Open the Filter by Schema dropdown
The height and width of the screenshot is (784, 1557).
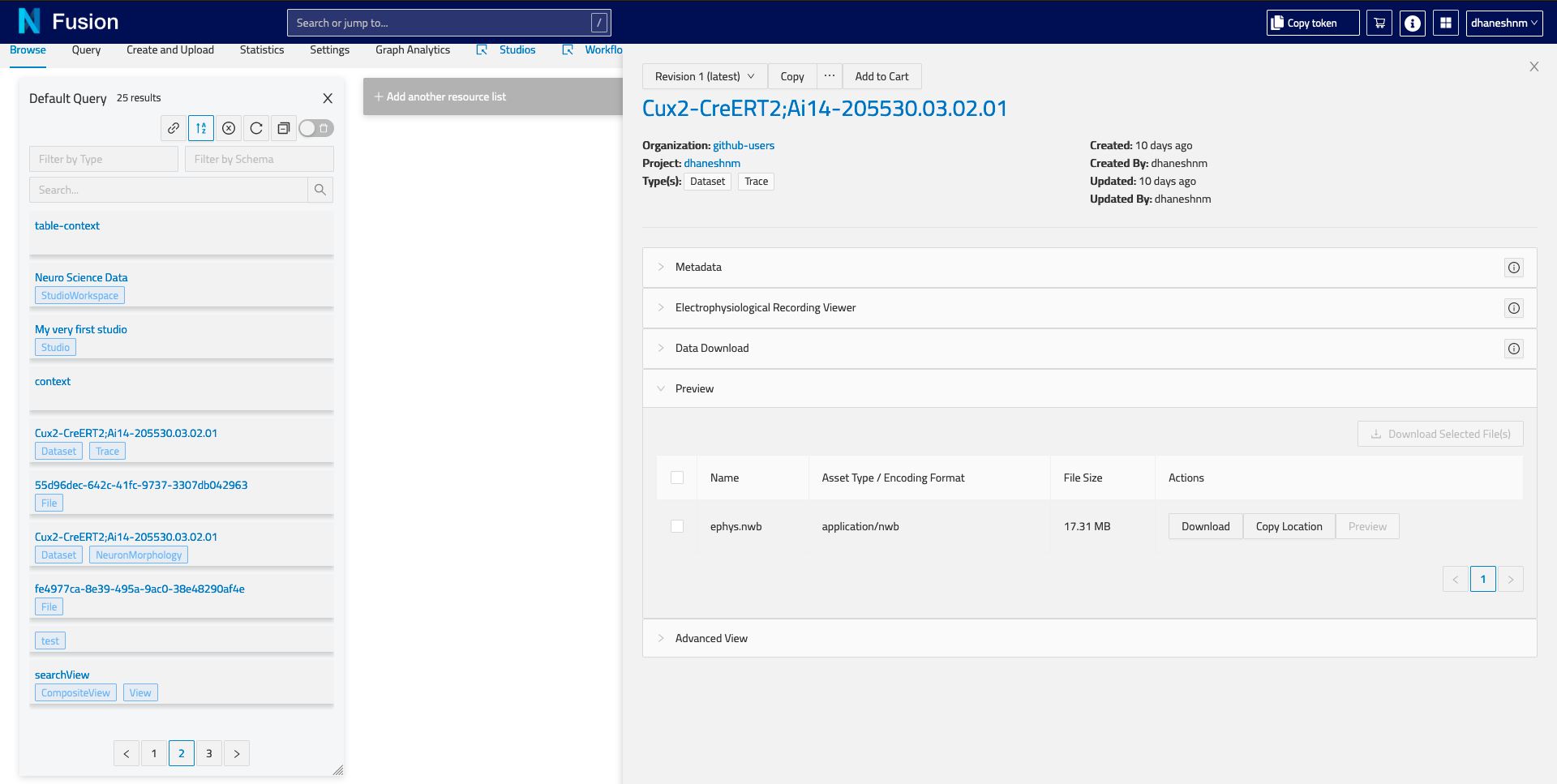(x=259, y=159)
